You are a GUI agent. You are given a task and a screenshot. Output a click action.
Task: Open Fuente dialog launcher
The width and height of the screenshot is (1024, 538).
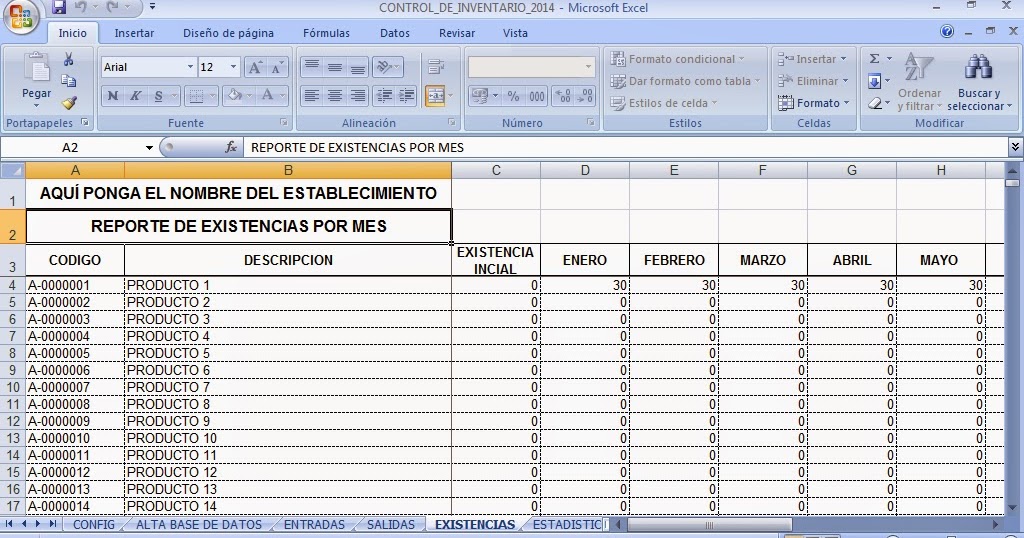pyautogui.click(x=284, y=122)
